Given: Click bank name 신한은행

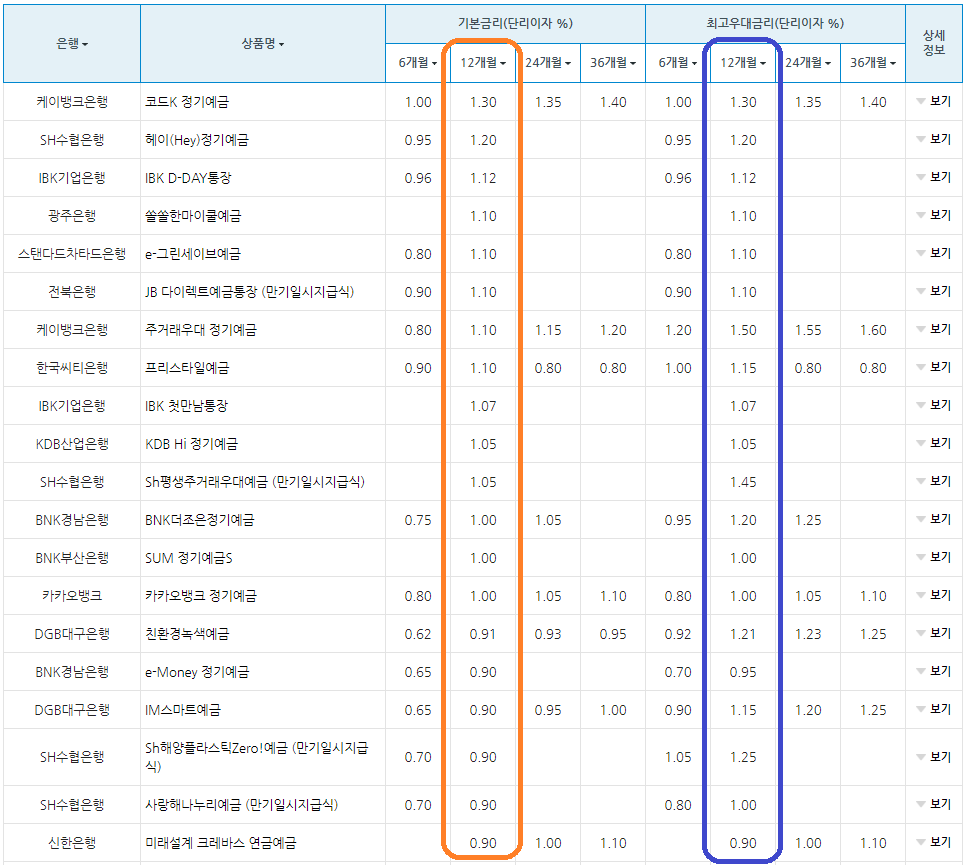Looking at the screenshot, I should click(x=72, y=843).
